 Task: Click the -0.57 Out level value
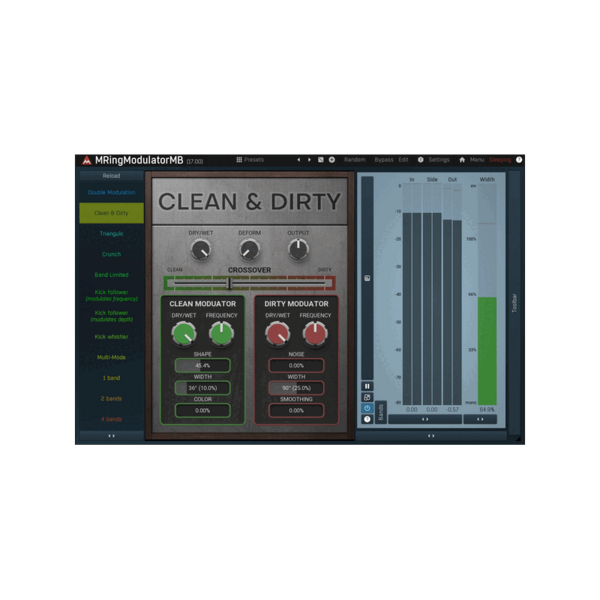coord(452,409)
